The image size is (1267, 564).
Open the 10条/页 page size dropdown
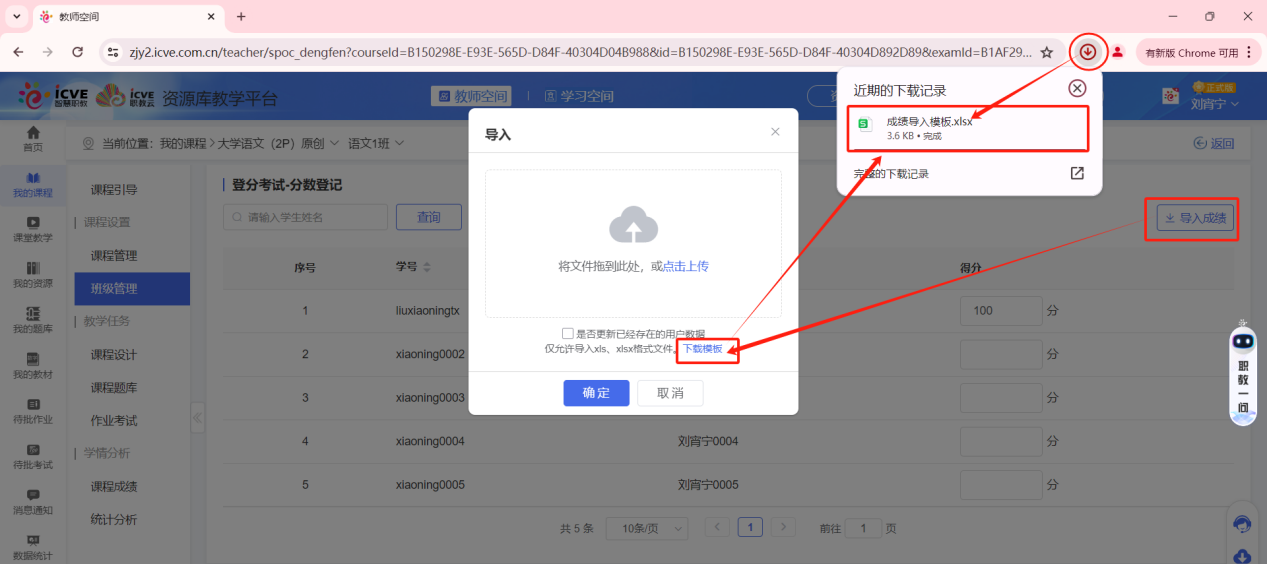[x=647, y=528]
